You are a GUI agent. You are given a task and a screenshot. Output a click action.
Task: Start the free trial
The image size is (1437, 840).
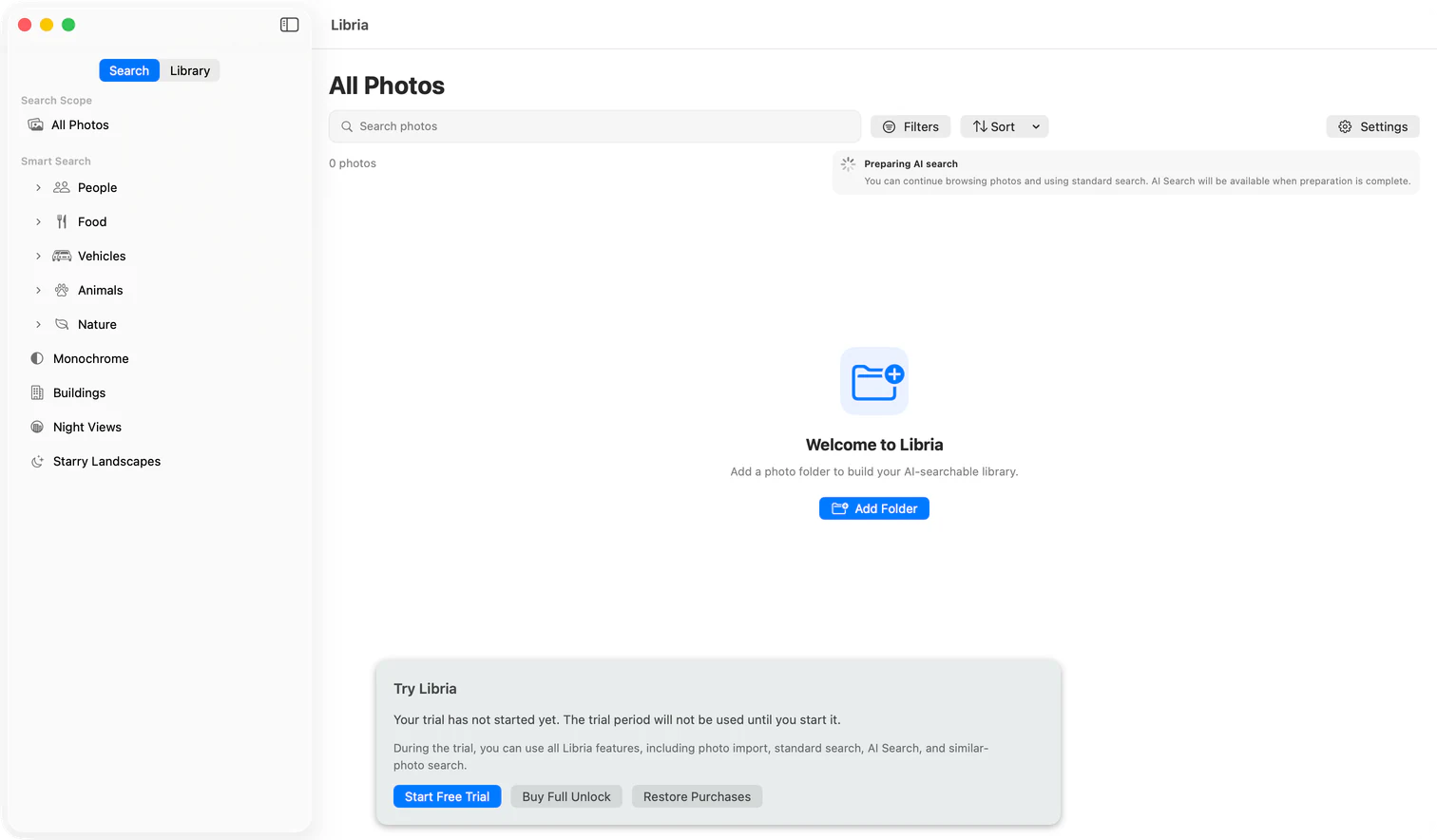coord(447,796)
